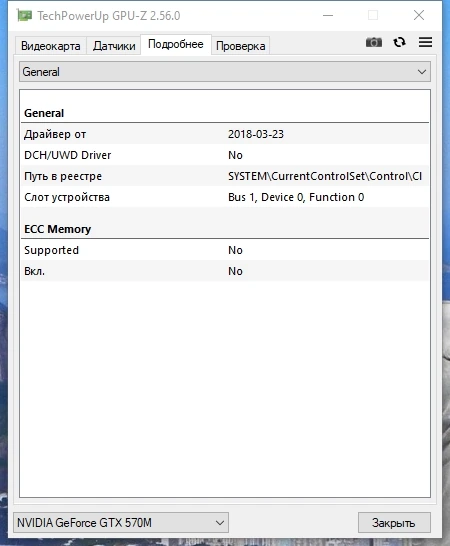Go to the Проверка tab
This screenshot has width=450, height=546.
tap(240, 46)
